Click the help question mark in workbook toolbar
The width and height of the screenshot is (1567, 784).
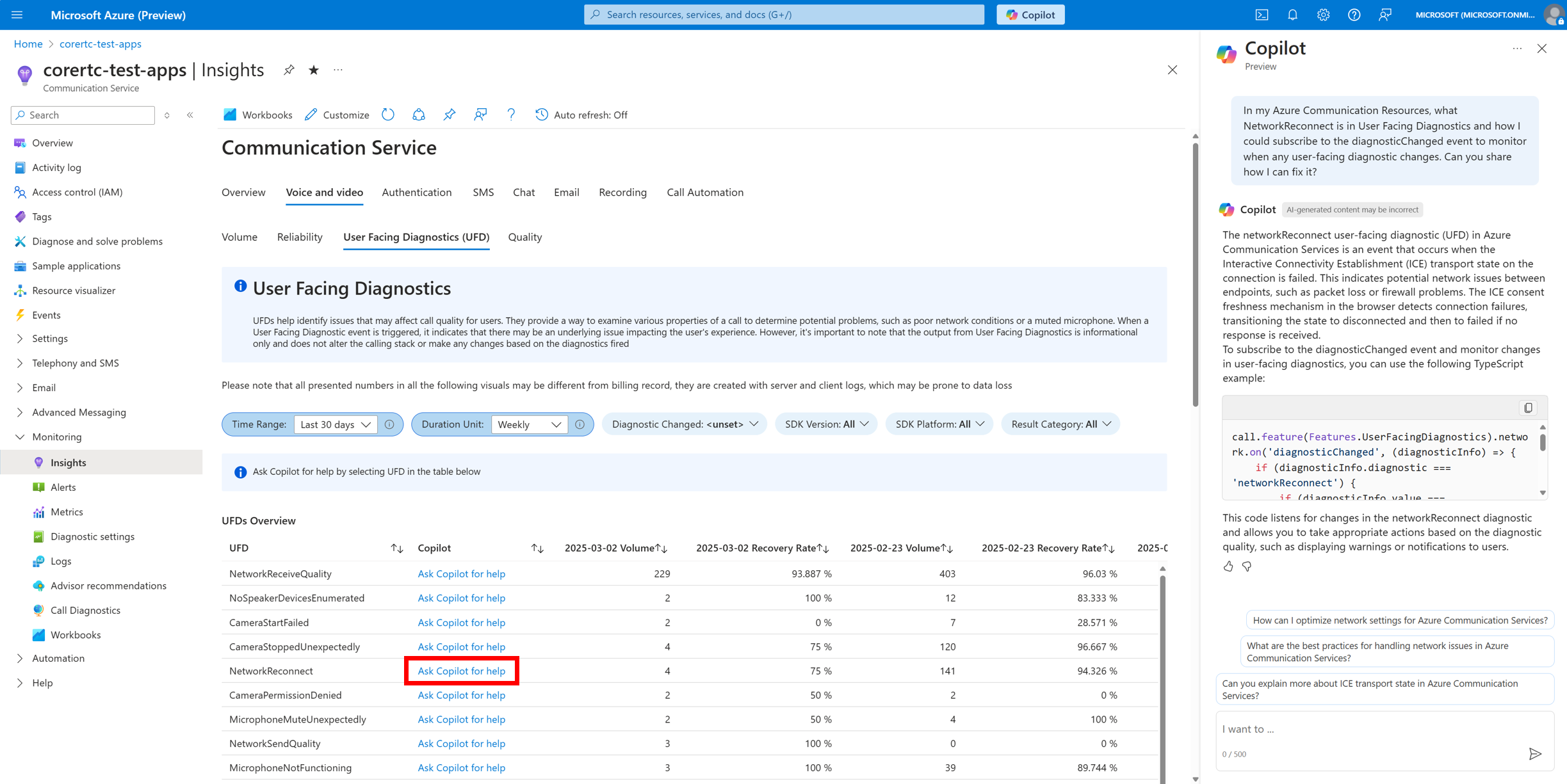pyautogui.click(x=511, y=115)
